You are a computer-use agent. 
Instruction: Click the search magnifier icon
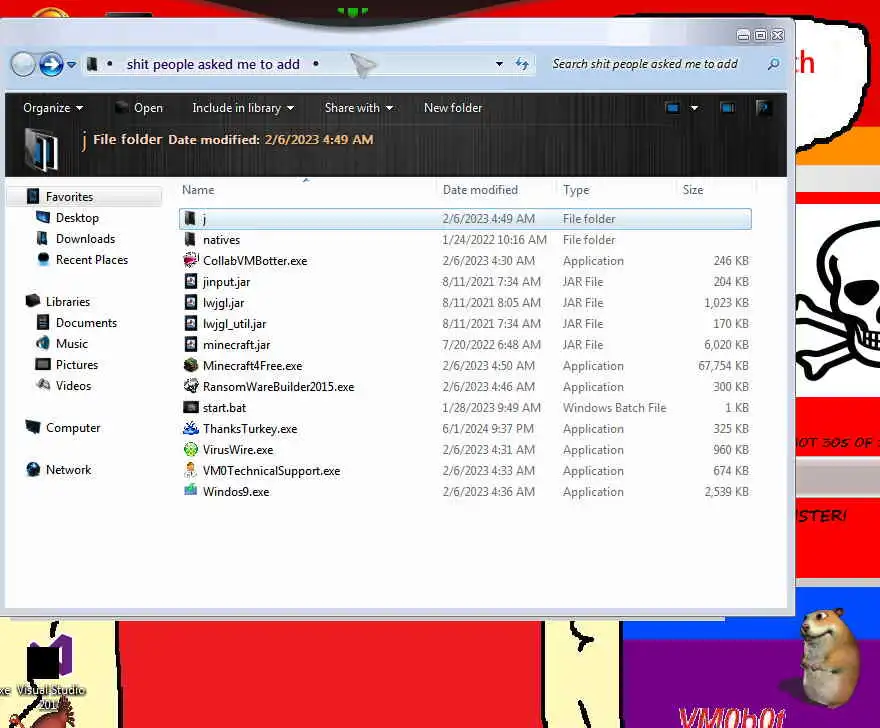pyautogui.click(x=773, y=65)
